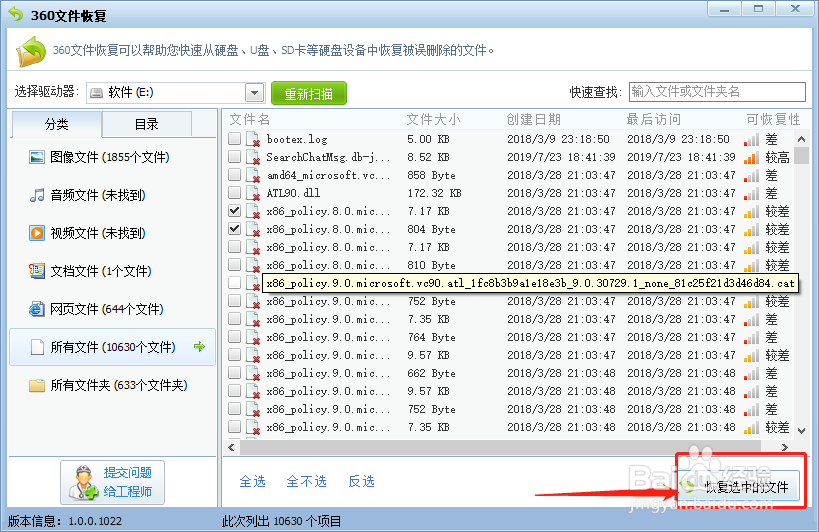Click the 172.32 KB size cell
The image size is (819, 532).
(434, 193)
